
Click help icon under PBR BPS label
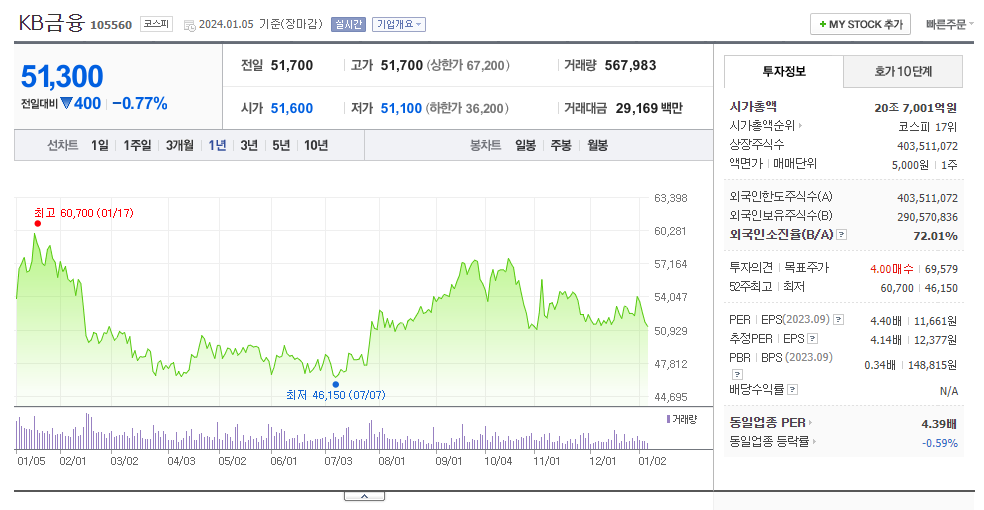coord(737,375)
